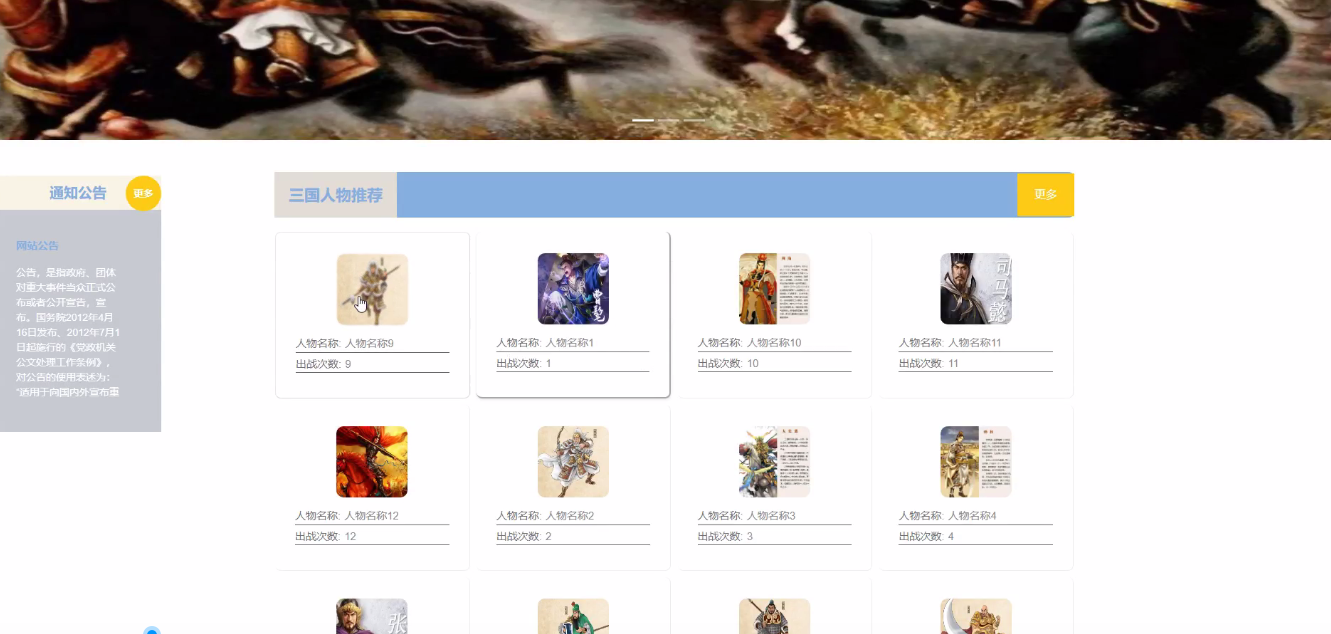Click the text 人物名称: 人物名称9
This screenshot has height=634, width=1331.
(345, 343)
